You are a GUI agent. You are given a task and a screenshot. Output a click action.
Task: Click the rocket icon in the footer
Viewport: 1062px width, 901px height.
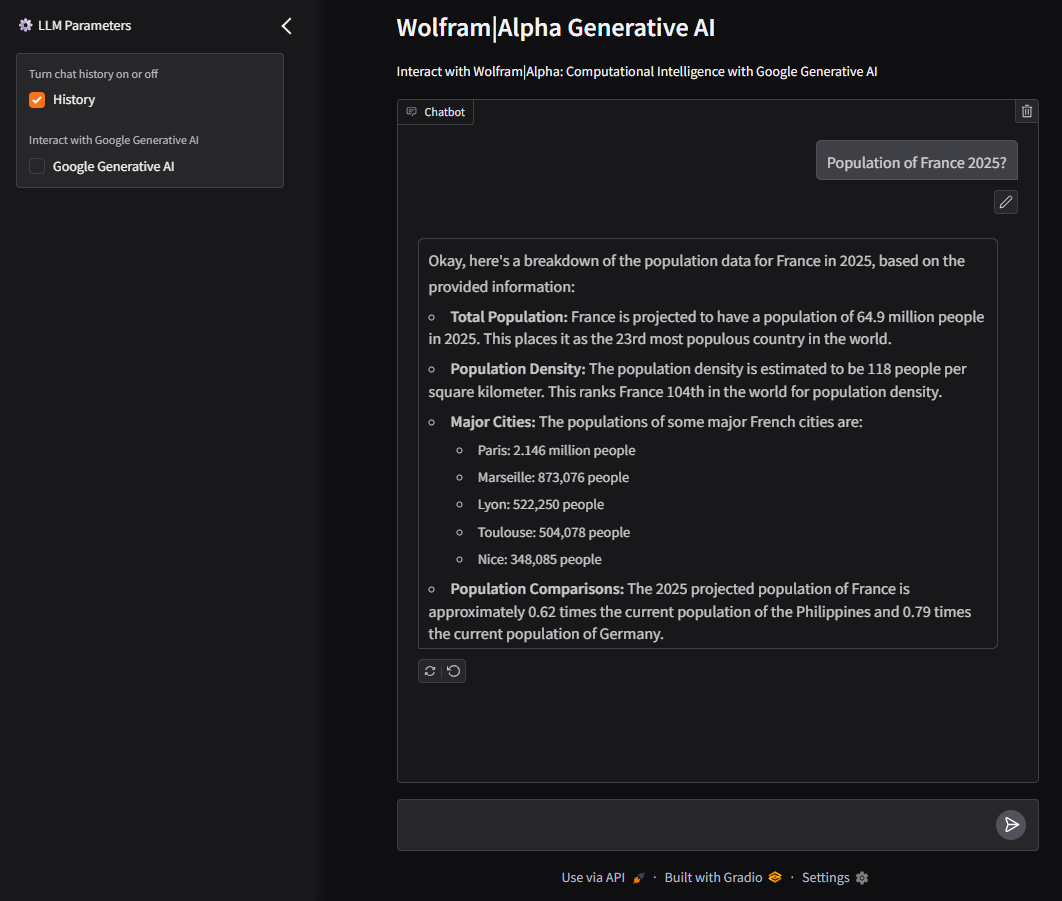639,878
